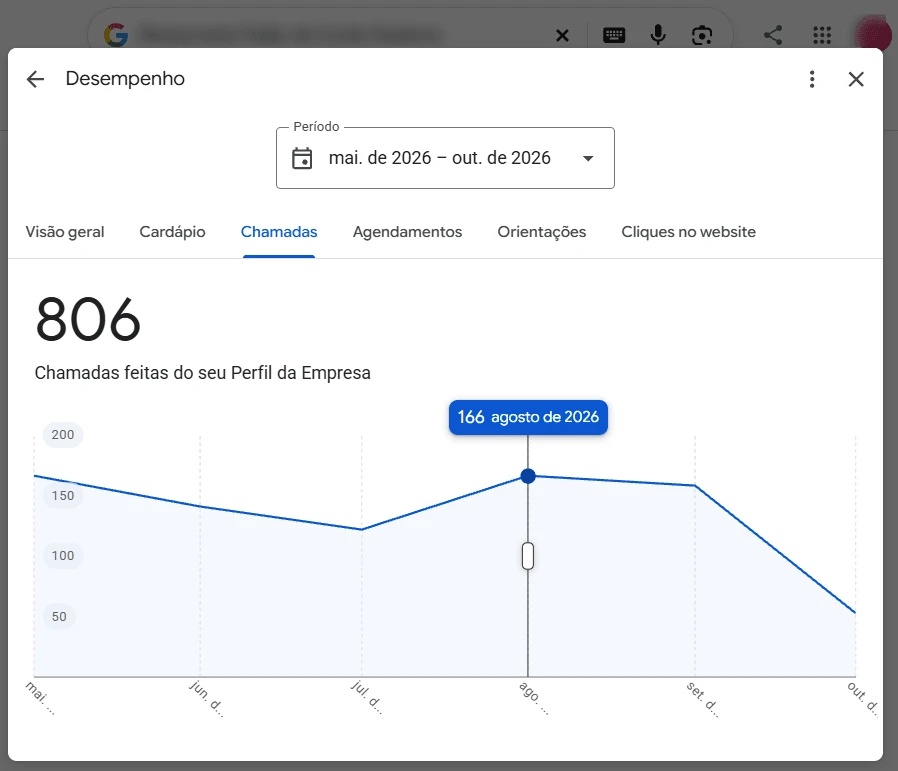Viewport: 898px width, 771px height.
Task: Clear the search box with the X icon
Action: click(562, 36)
